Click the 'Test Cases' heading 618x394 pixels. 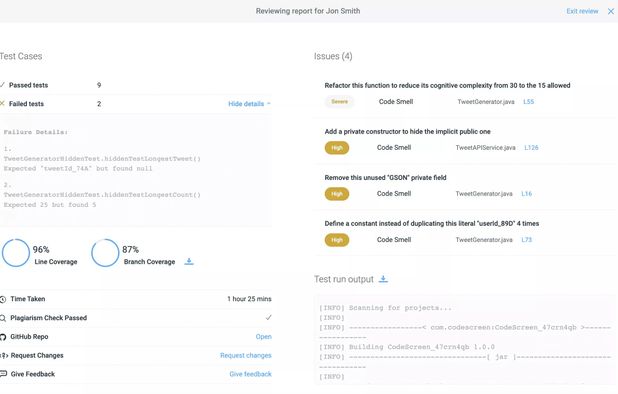(x=21, y=56)
